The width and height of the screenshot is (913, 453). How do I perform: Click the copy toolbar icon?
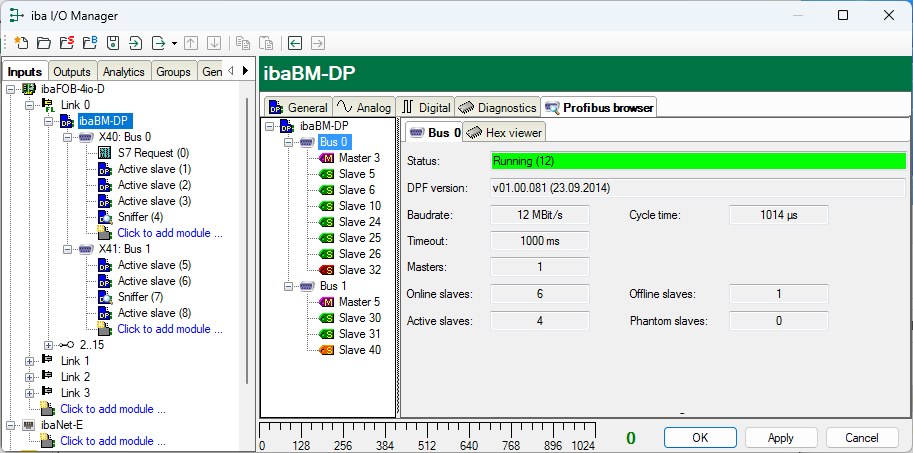pos(243,43)
